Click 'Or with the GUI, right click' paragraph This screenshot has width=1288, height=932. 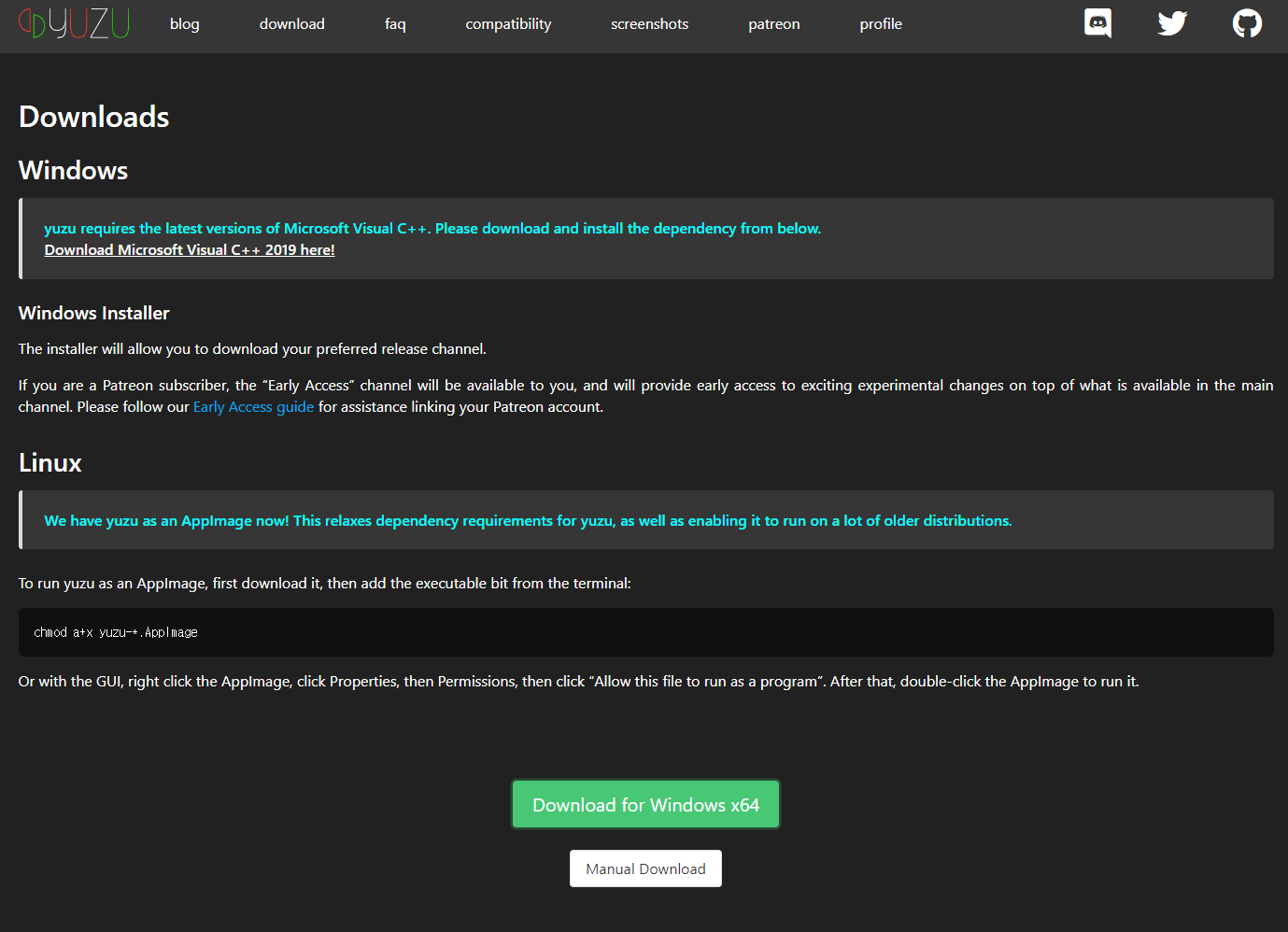578,682
